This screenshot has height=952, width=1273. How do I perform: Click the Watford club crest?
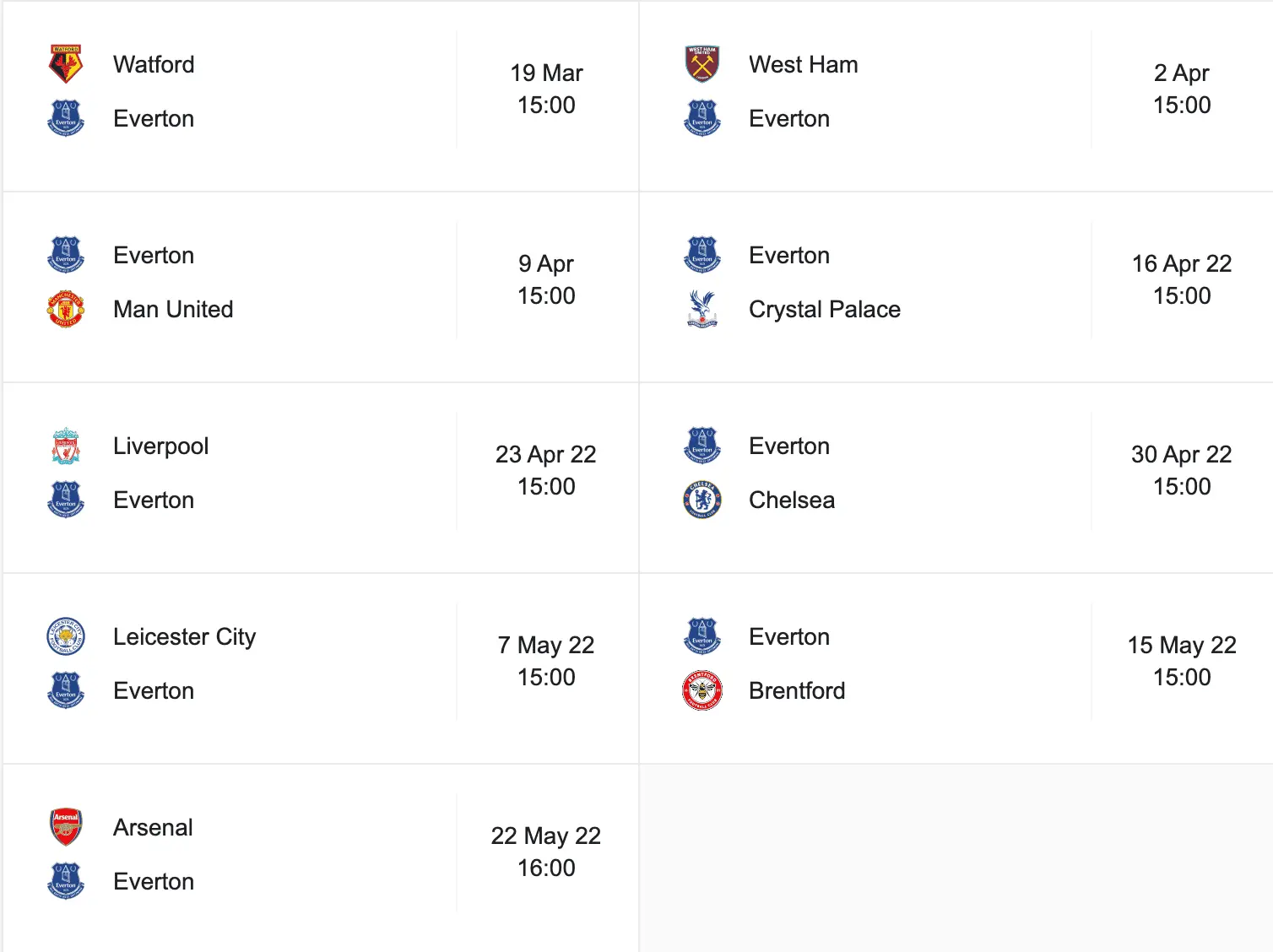pyautogui.click(x=66, y=64)
